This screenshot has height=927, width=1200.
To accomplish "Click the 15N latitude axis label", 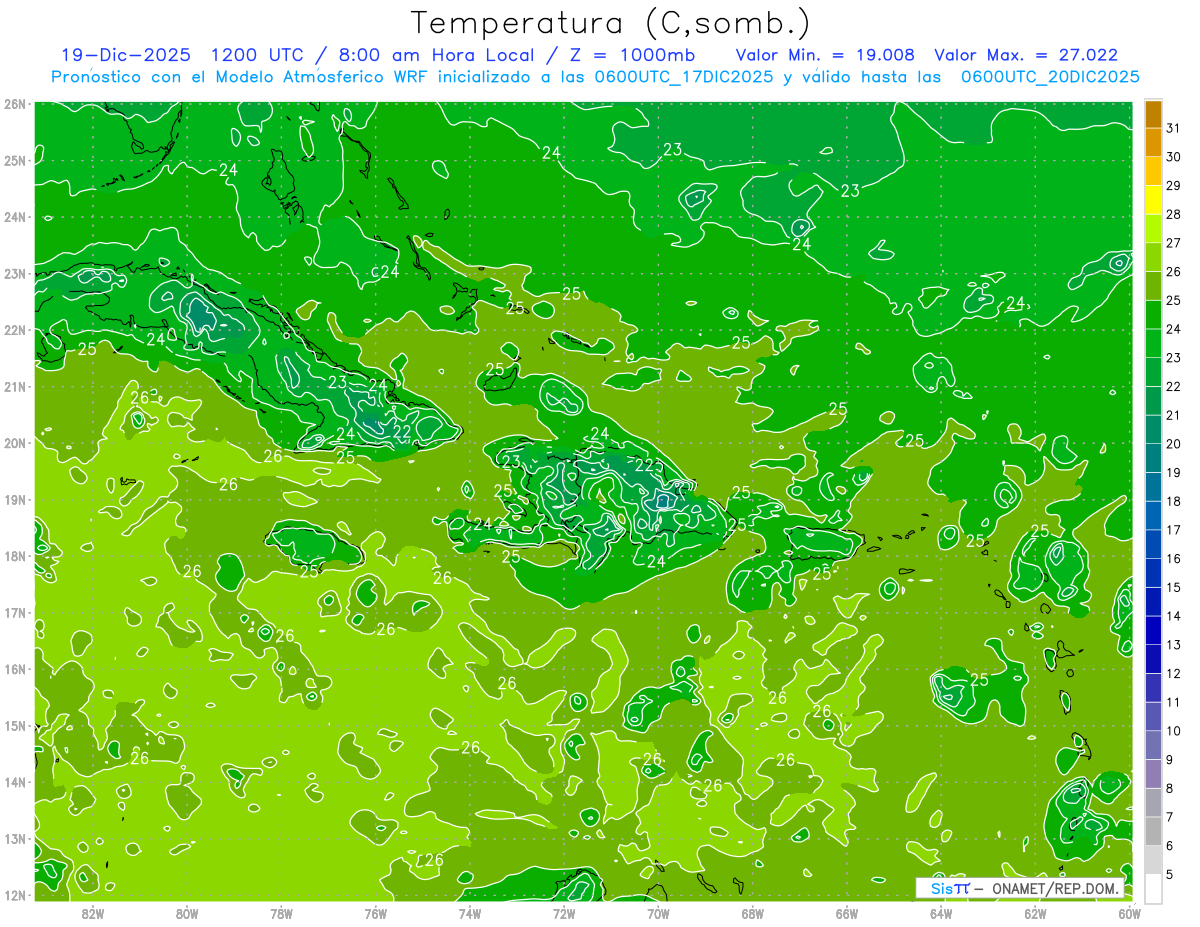I will coord(15,725).
